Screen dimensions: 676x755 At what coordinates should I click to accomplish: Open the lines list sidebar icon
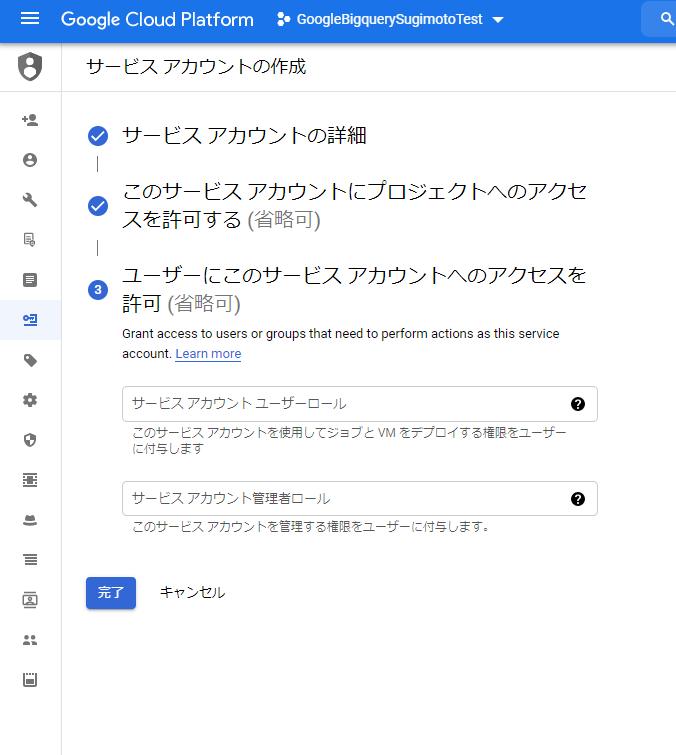[x=30, y=560]
